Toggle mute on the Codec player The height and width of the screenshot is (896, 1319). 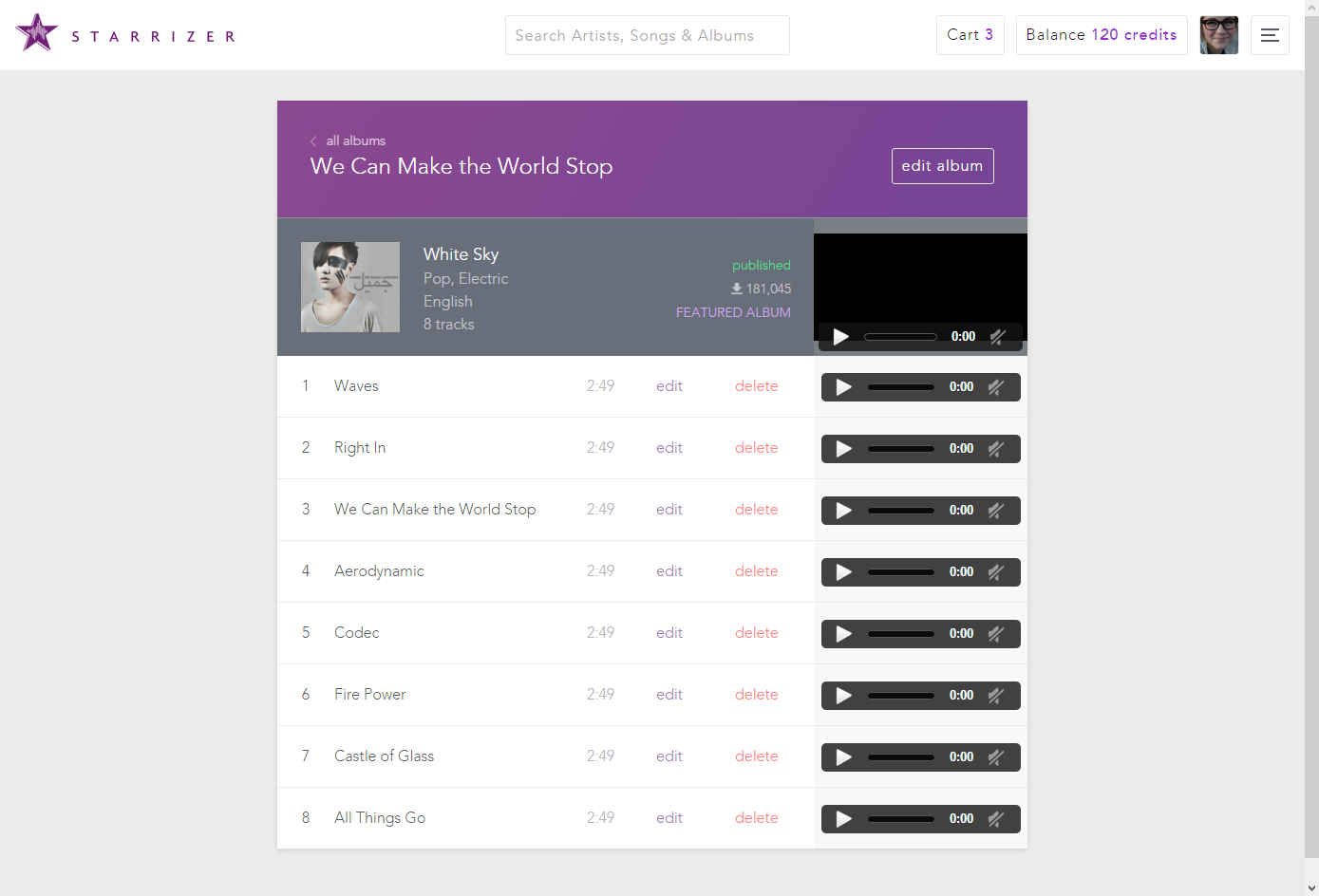tap(996, 634)
